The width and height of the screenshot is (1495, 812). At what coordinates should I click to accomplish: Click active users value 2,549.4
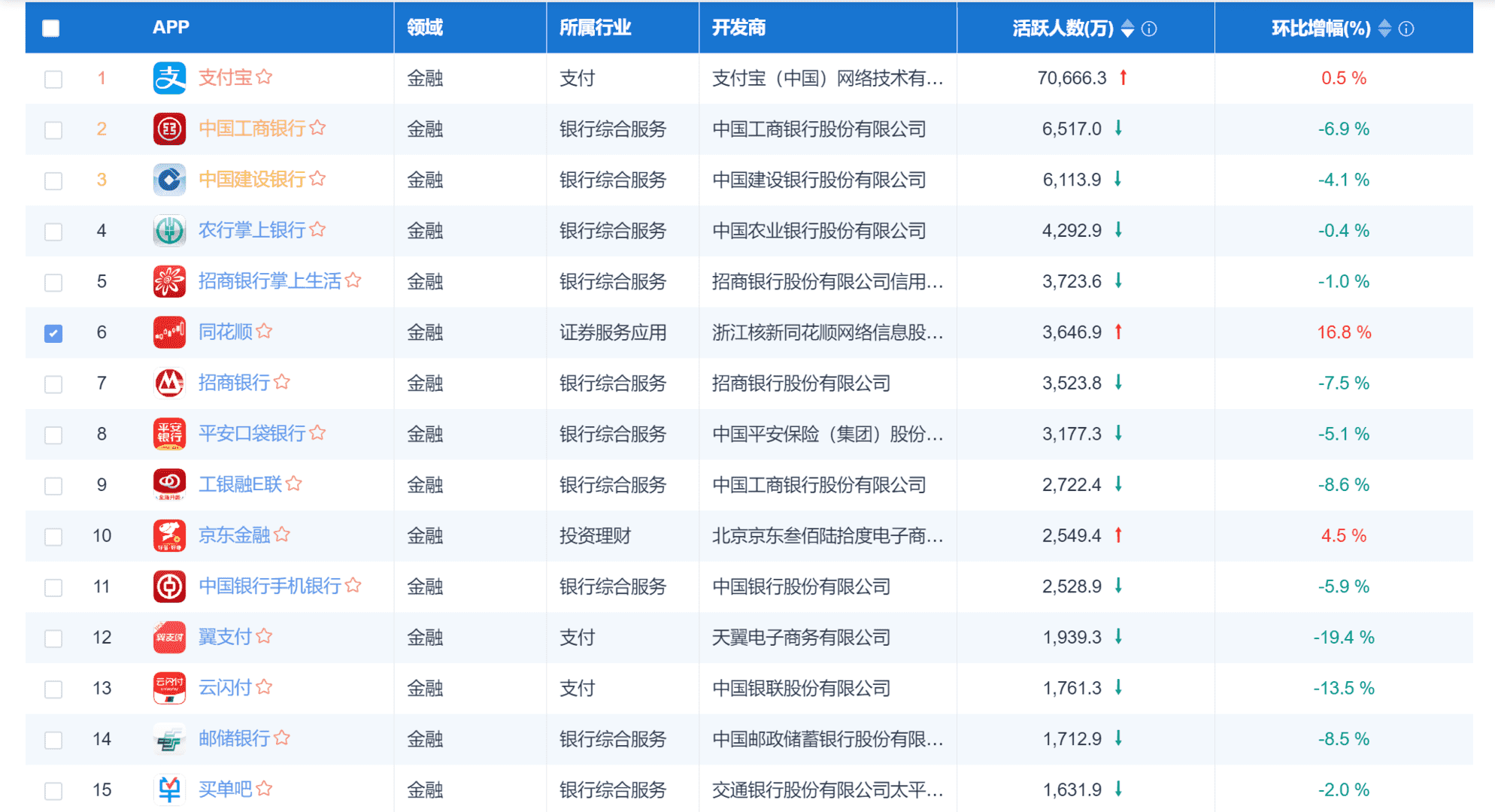coord(1072,536)
